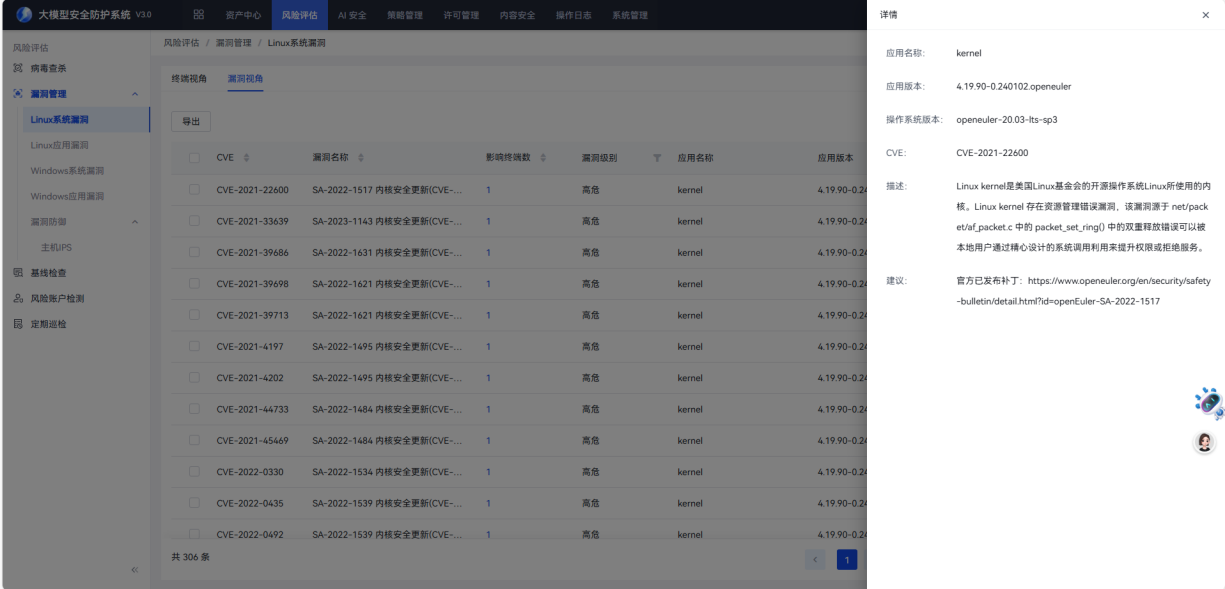This screenshot has width=1225, height=589.
Task: Open the AI 安全 top menu
Action: (351, 15)
